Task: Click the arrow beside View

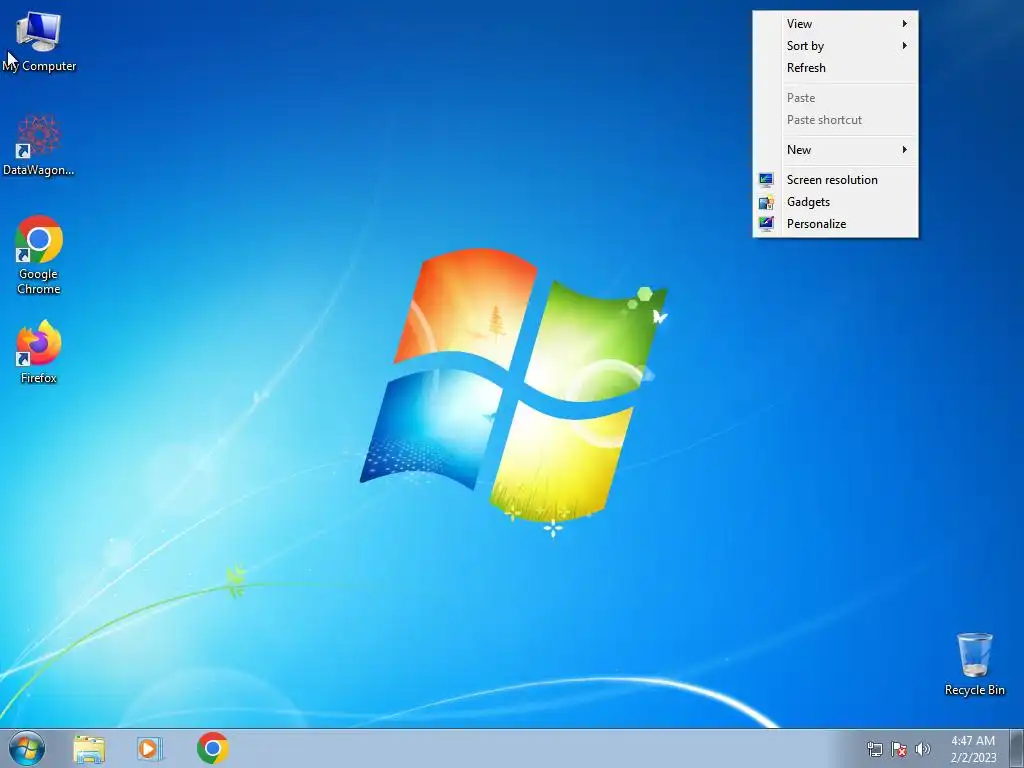Action: [904, 24]
